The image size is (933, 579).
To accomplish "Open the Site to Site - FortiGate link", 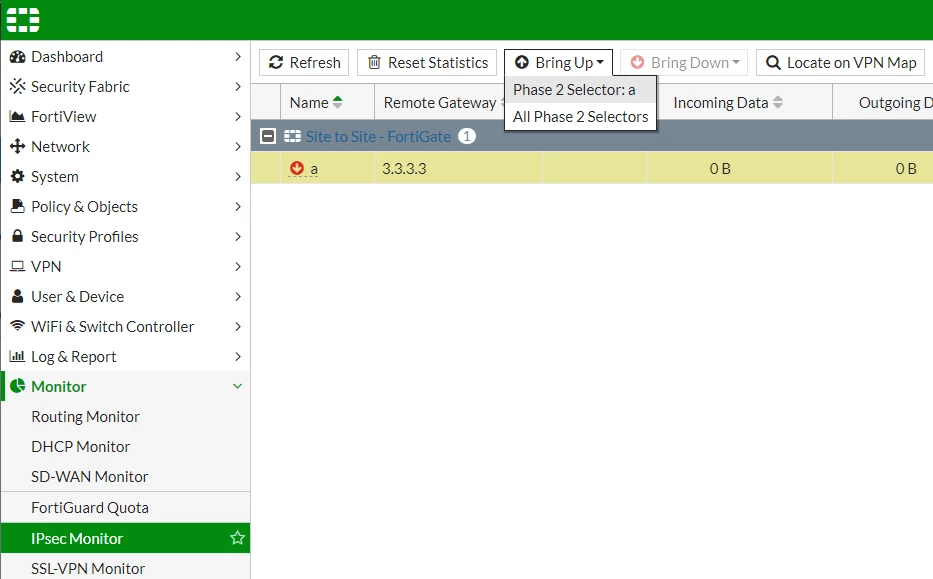I will click(378, 136).
